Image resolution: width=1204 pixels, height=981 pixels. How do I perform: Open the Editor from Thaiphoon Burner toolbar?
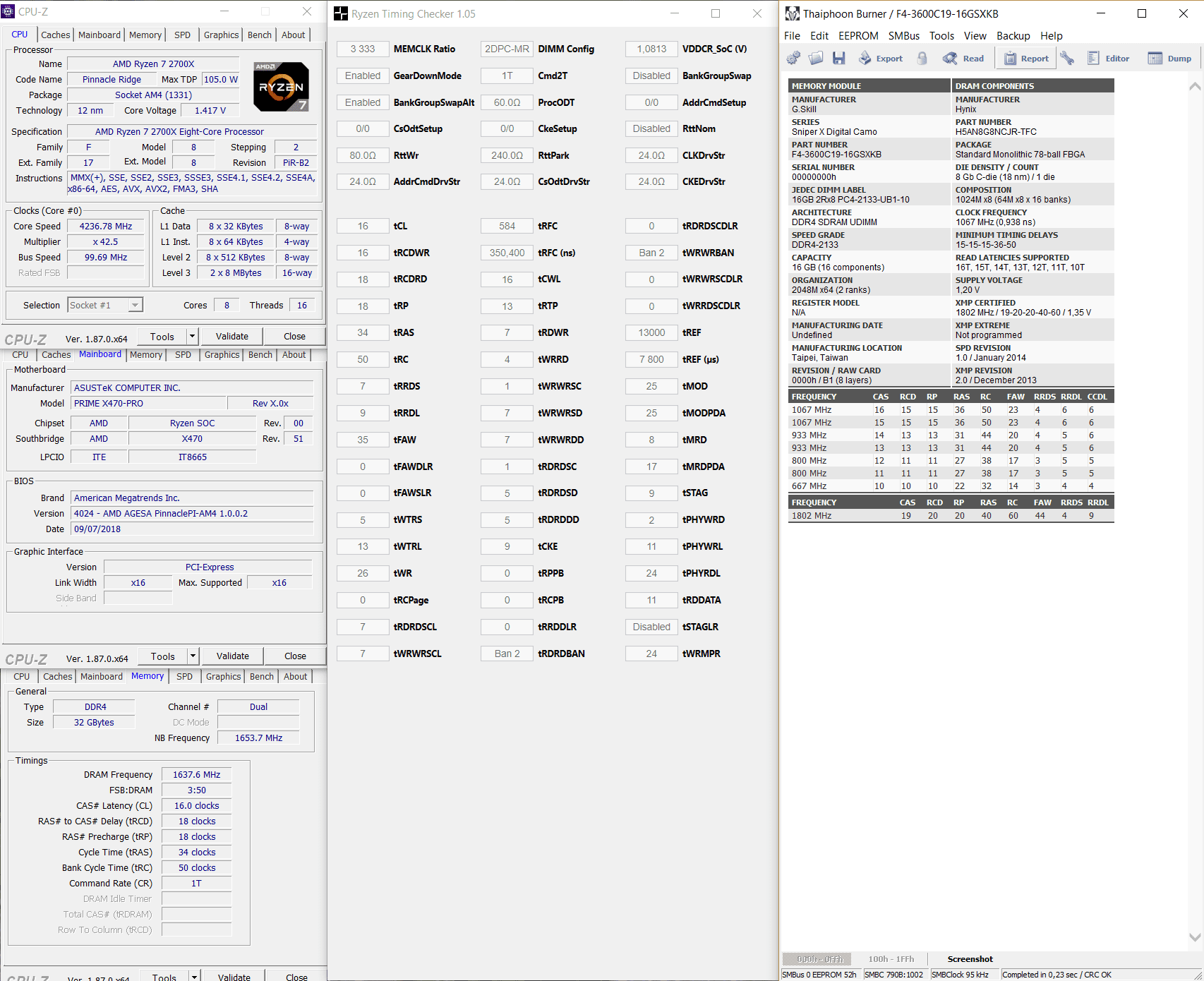pyautogui.click(x=1108, y=58)
